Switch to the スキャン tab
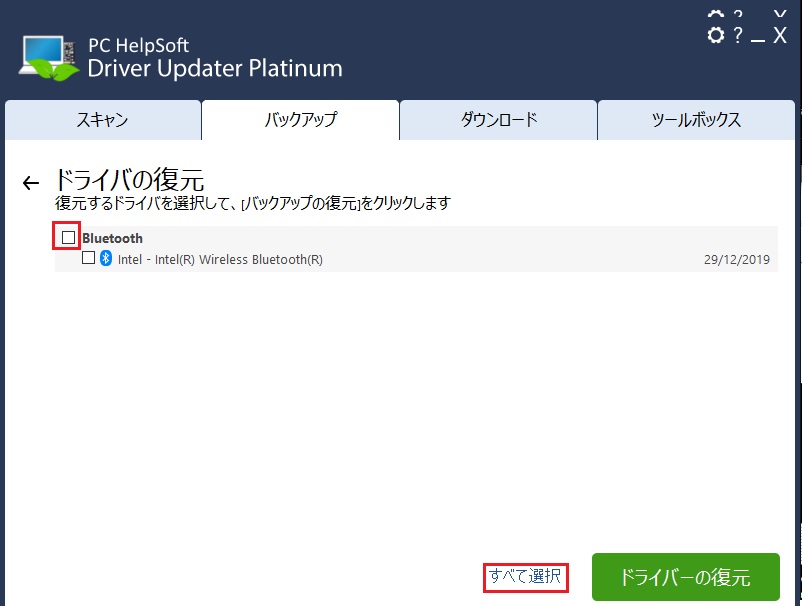The width and height of the screenshot is (802, 606). coord(103,120)
